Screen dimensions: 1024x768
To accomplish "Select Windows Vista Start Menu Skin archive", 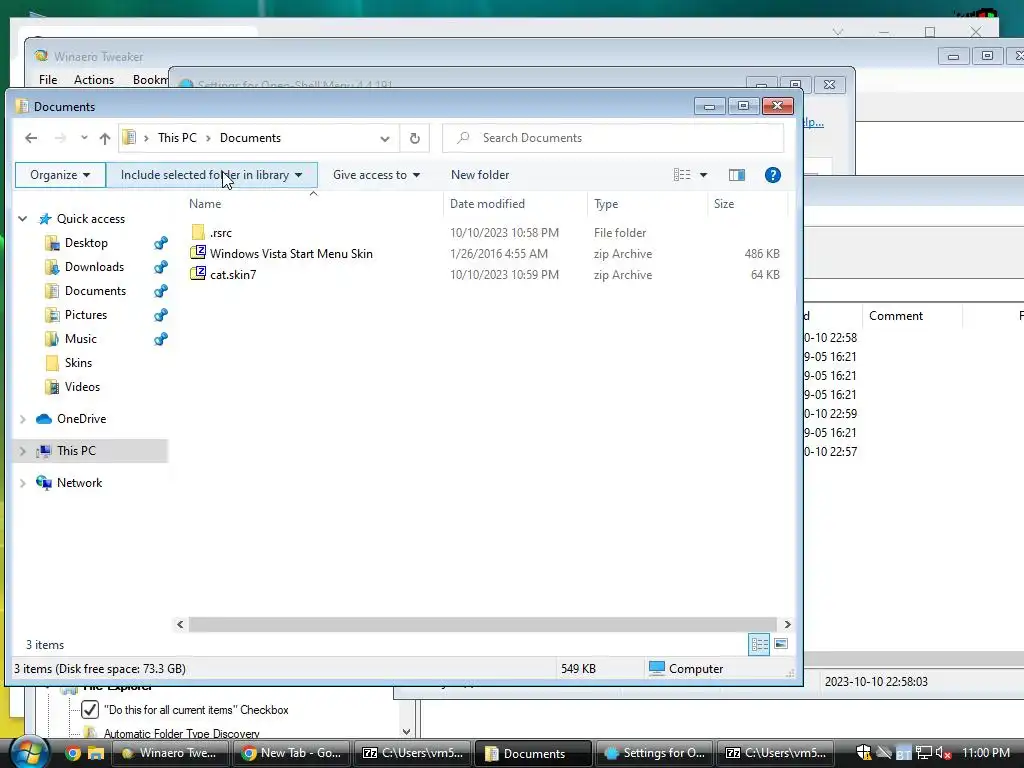I will [x=291, y=253].
